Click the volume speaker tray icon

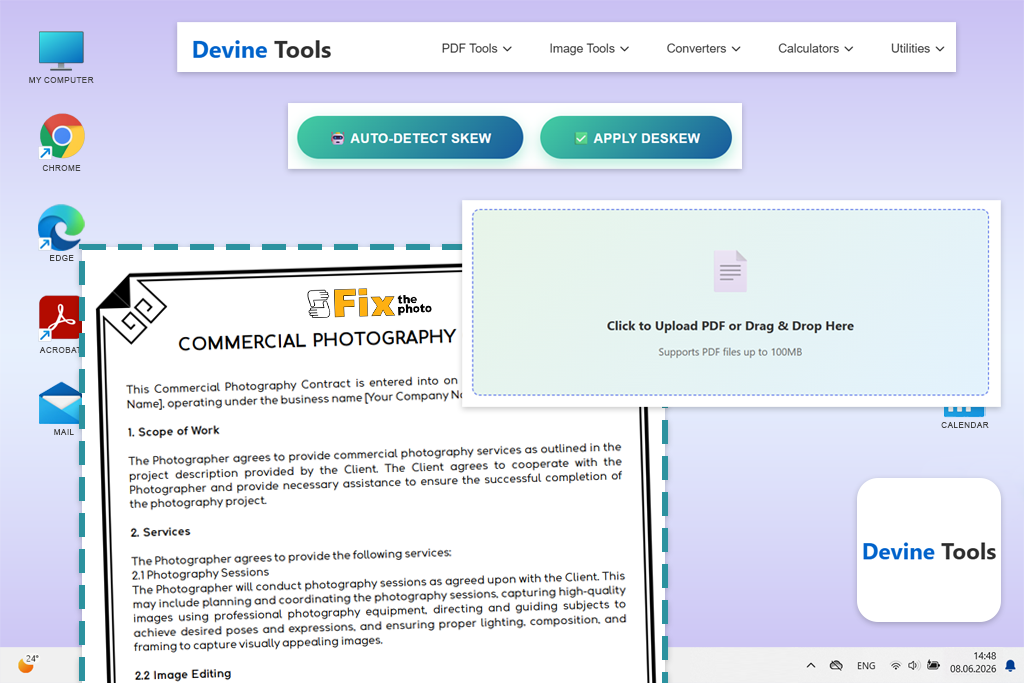913,665
